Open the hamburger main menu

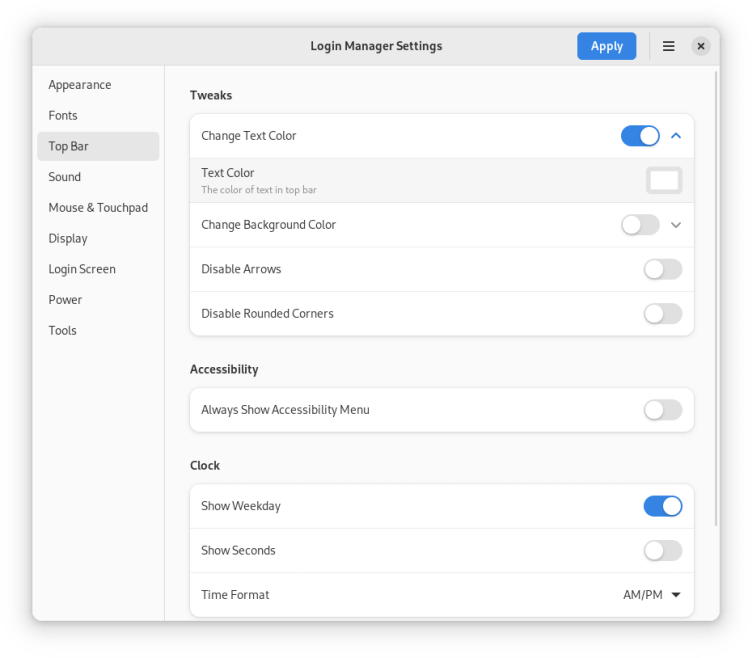(x=668, y=46)
